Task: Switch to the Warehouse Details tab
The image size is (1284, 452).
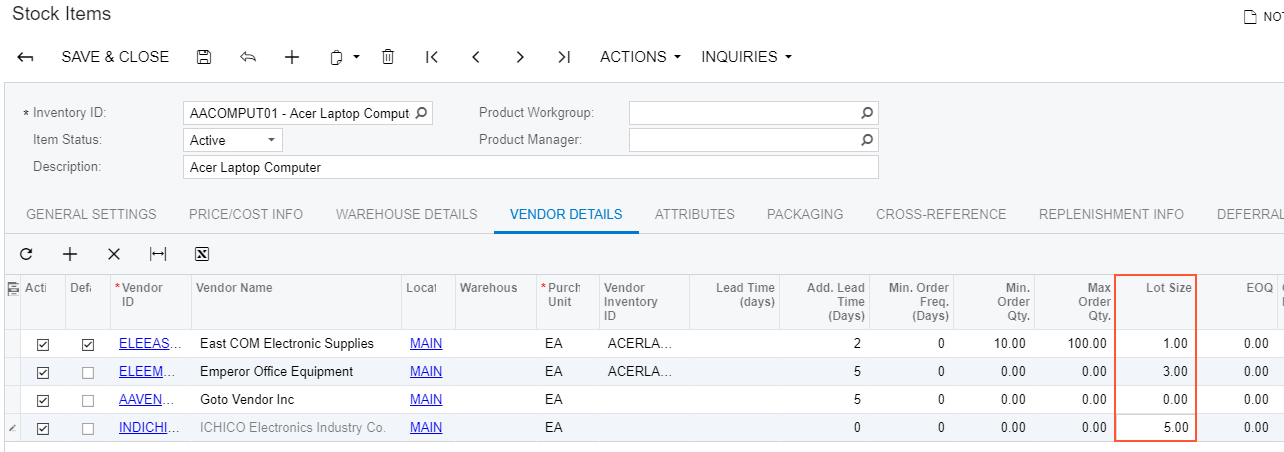Action: pos(406,214)
